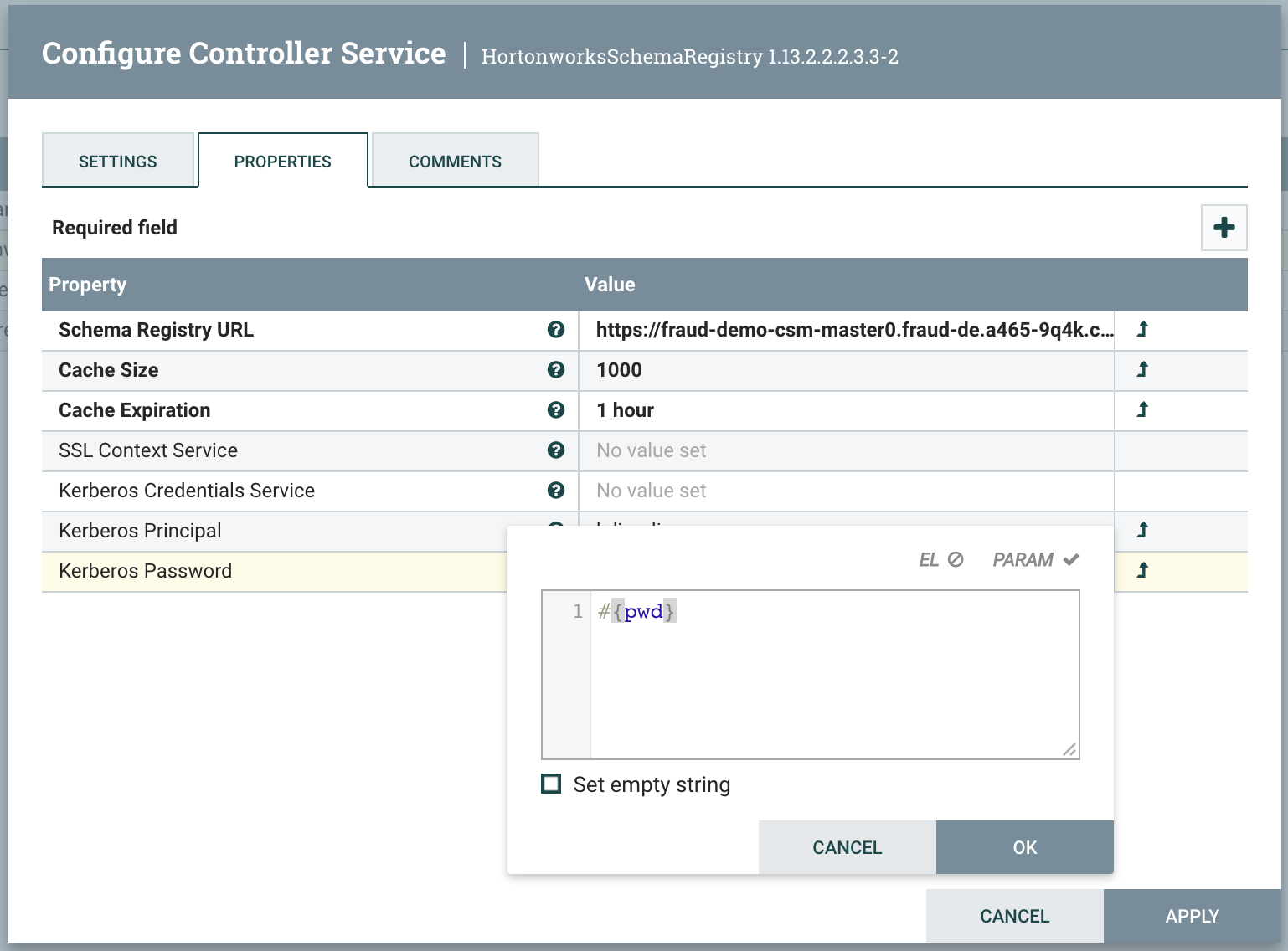Set SSL Context Service value
Screen dimensions: 1288x951
(847, 450)
